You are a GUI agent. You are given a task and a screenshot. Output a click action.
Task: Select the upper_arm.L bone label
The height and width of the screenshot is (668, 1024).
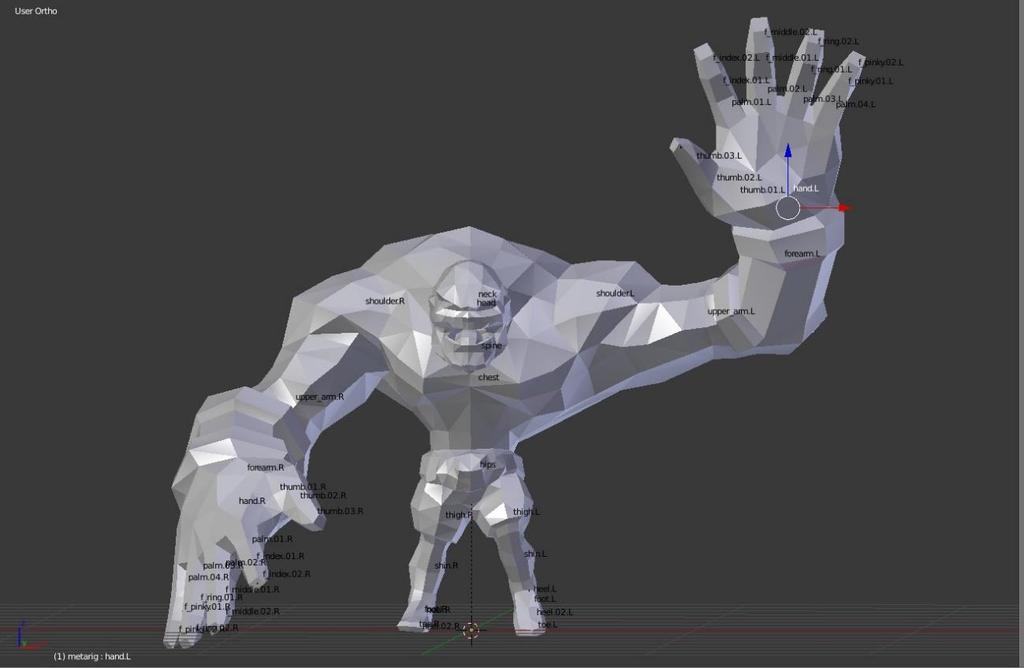click(731, 311)
